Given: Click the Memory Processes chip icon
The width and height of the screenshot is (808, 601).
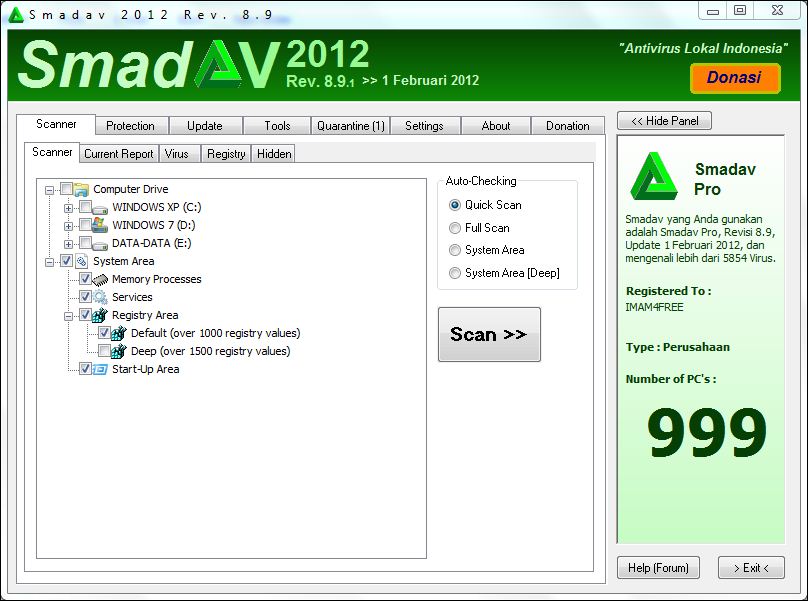Looking at the screenshot, I should 100,280.
